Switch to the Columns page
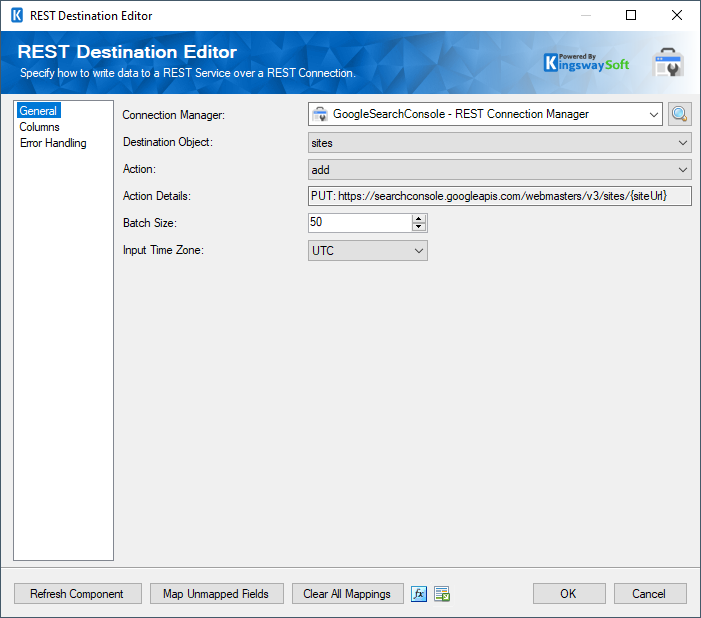The width and height of the screenshot is (701, 618). pyautogui.click(x=39, y=127)
